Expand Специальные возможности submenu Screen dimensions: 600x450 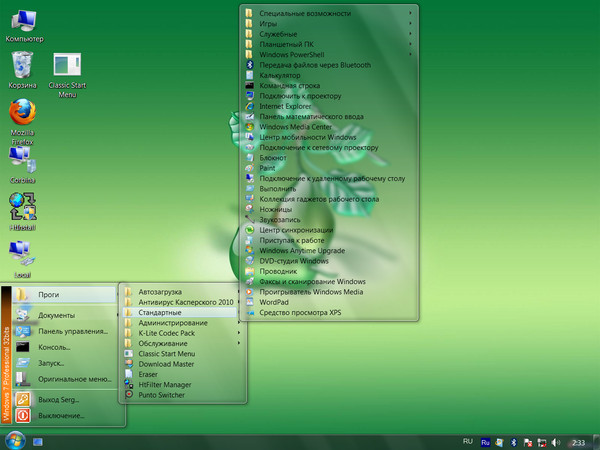click(x=329, y=13)
